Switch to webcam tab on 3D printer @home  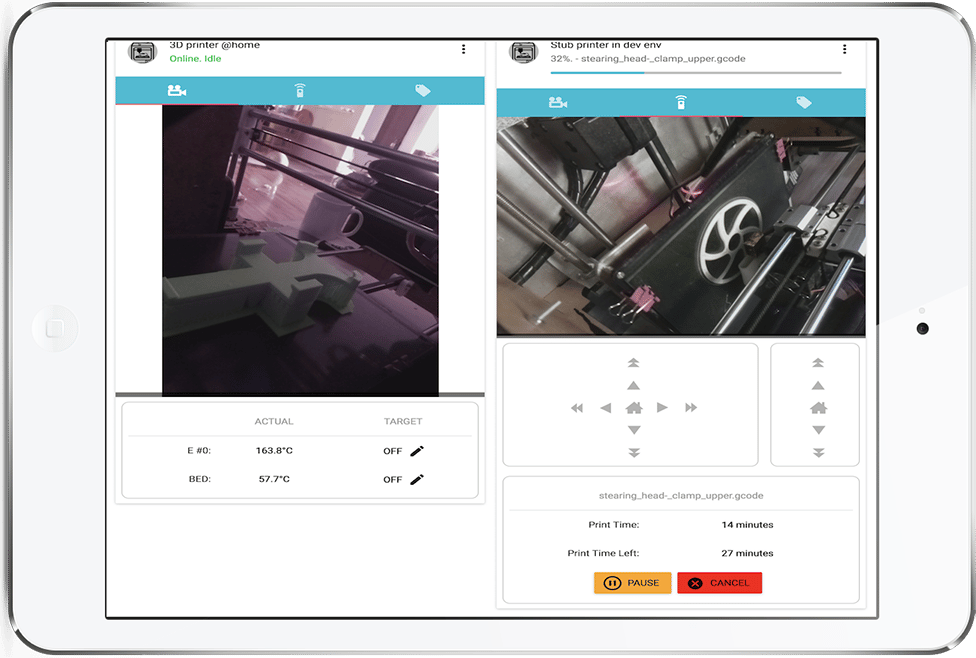click(x=177, y=90)
